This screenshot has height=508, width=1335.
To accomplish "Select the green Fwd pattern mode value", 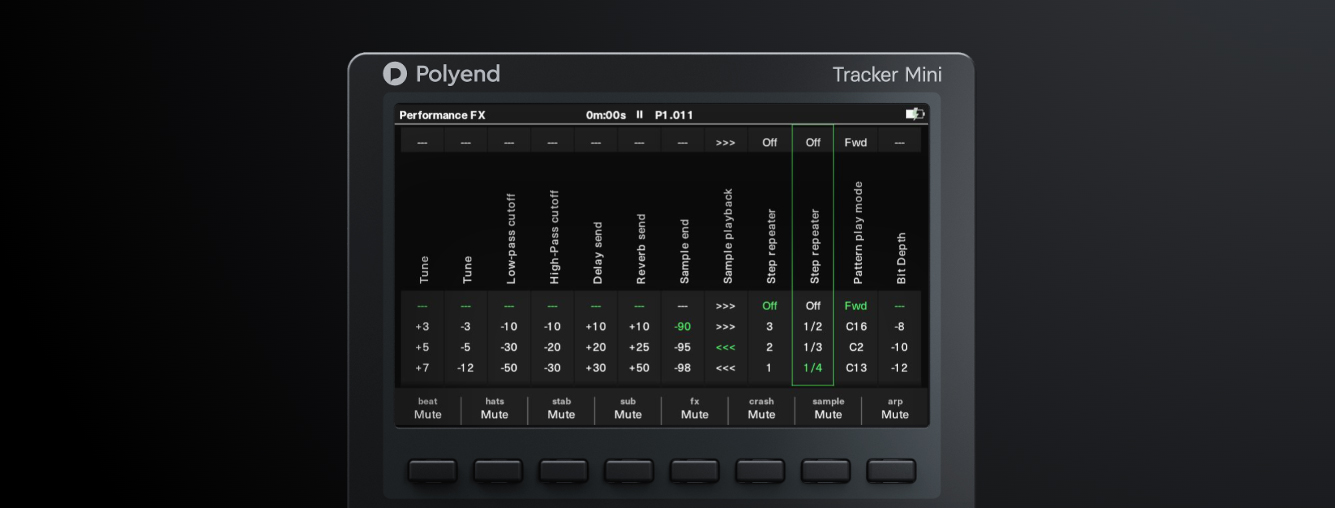I will point(856,306).
